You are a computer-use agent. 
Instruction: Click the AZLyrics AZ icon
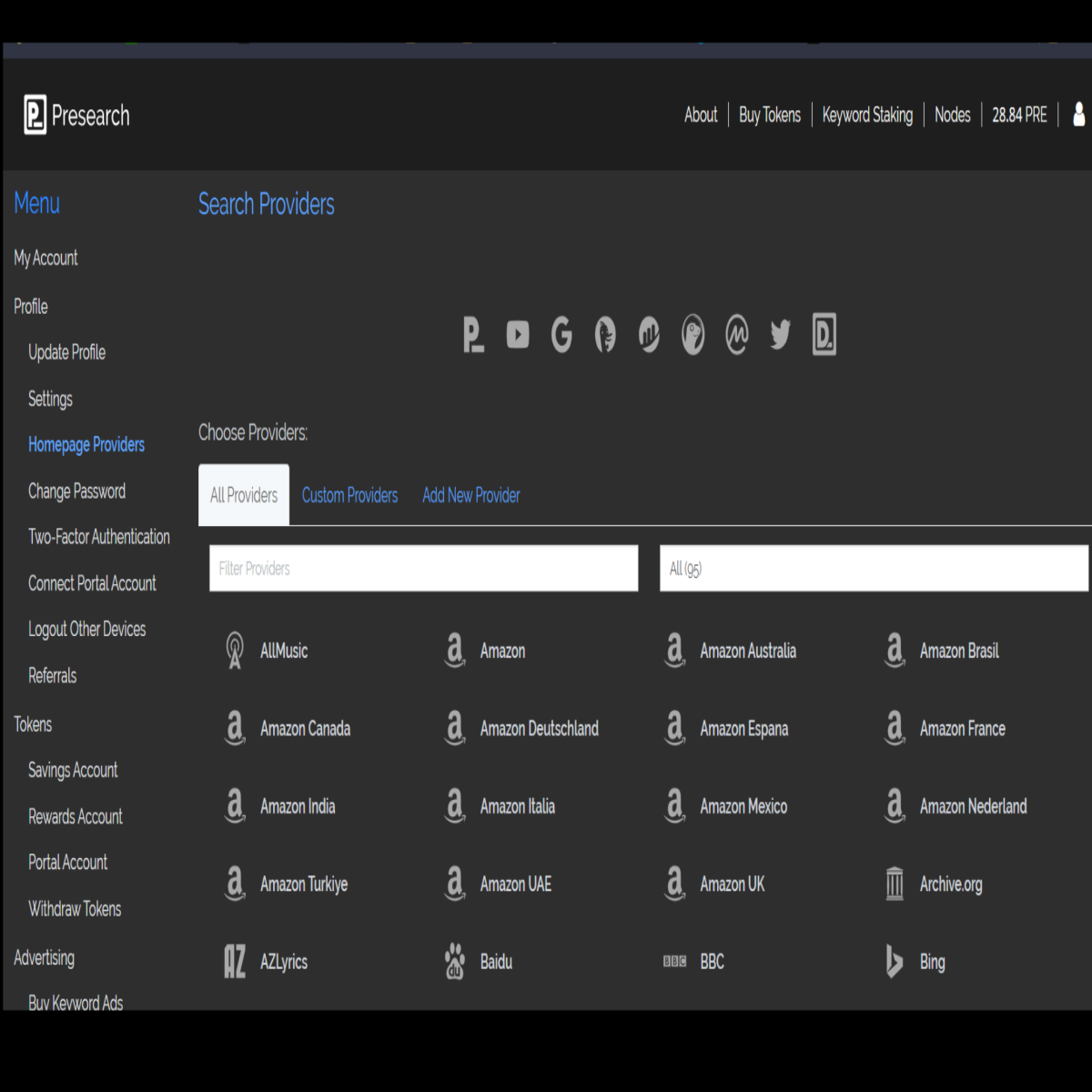coord(235,961)
